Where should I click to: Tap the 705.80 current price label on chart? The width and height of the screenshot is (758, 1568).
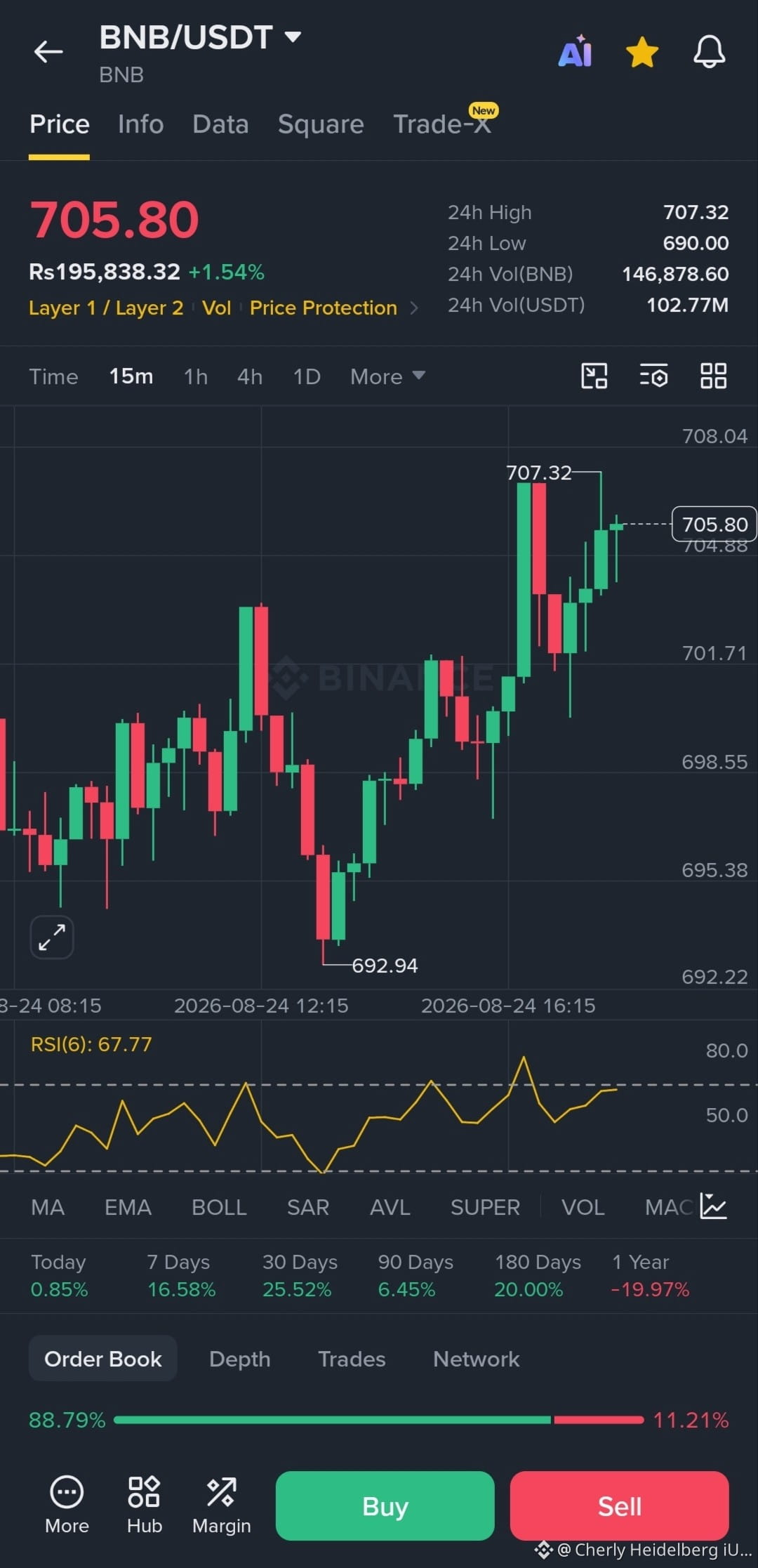coord(714,525)
